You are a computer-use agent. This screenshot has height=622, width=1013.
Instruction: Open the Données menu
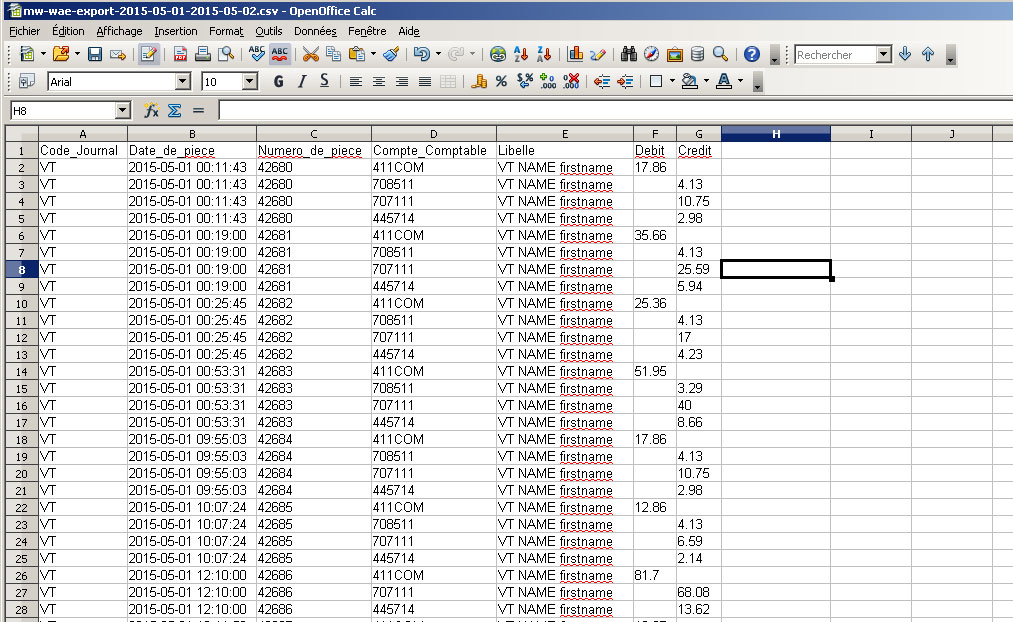pos(316,31)
